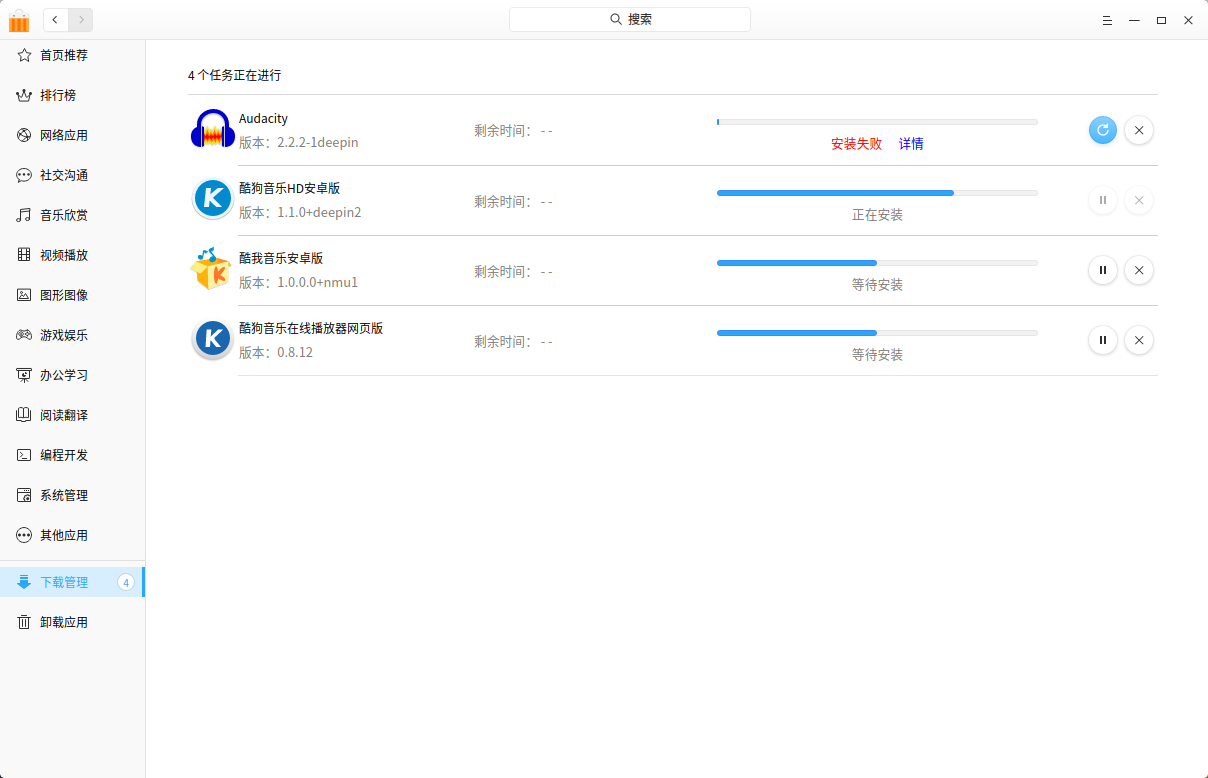Go forward with the right arrow button
This screenshot has width=1208, height=778.
click(x=81, y=19)
